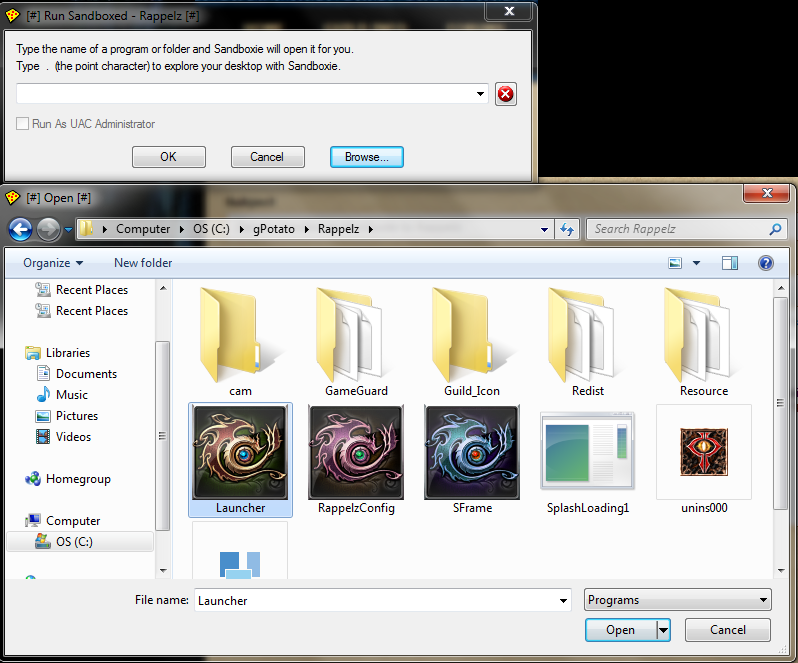Click Cancel in the Open dialog

coord(728,630)
